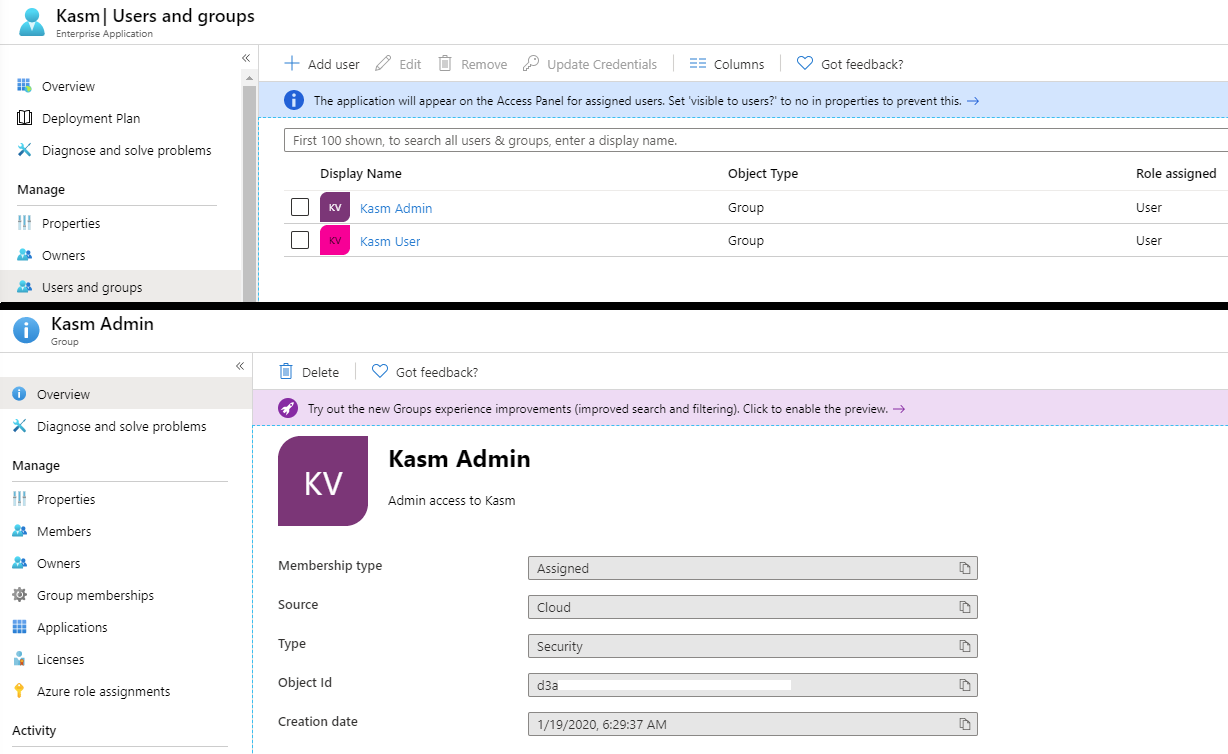
Task: Open the Kasm User group link
Action: (x=390, y=241)
